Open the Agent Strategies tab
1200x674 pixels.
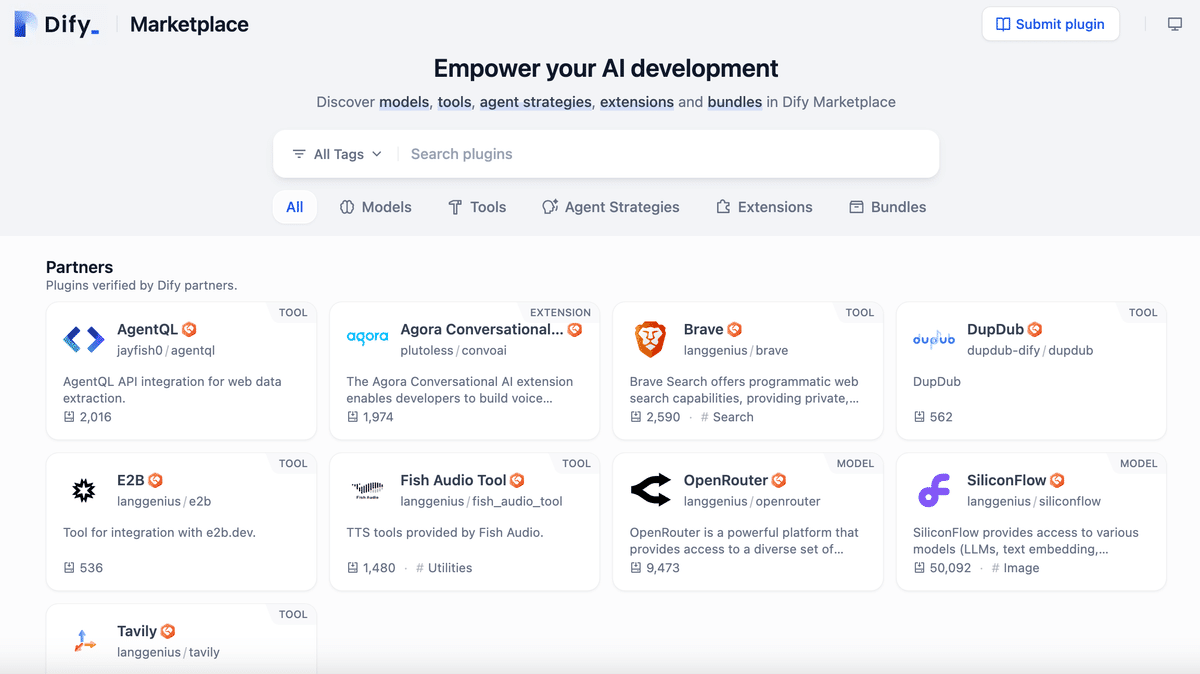(611, 207)
